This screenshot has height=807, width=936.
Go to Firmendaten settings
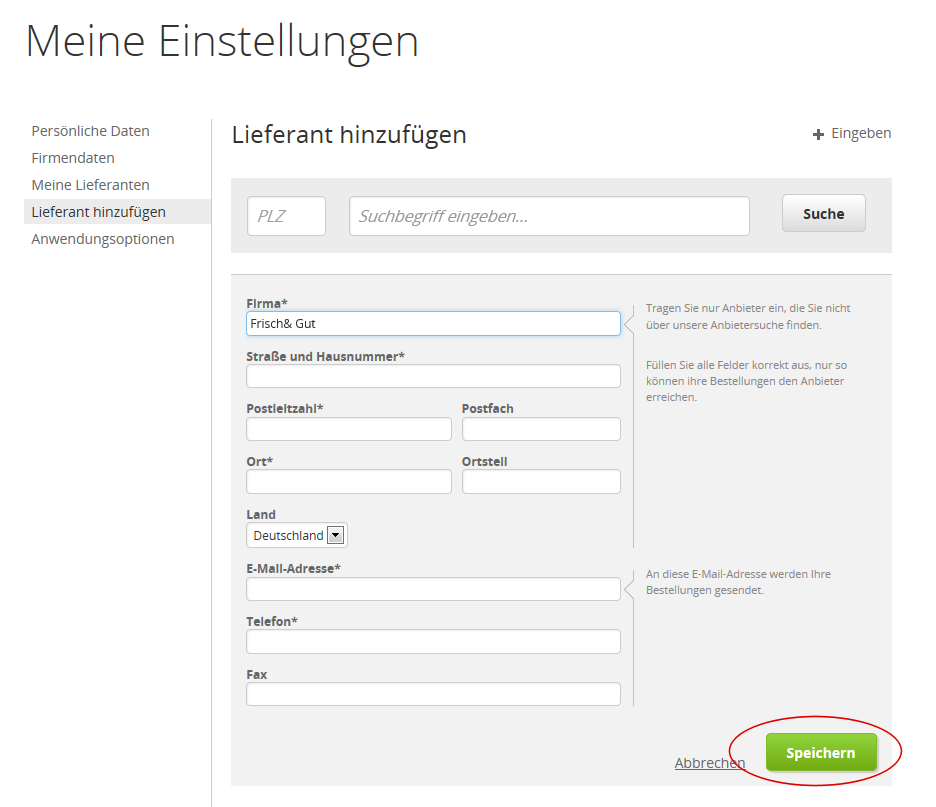coord(73,158)
